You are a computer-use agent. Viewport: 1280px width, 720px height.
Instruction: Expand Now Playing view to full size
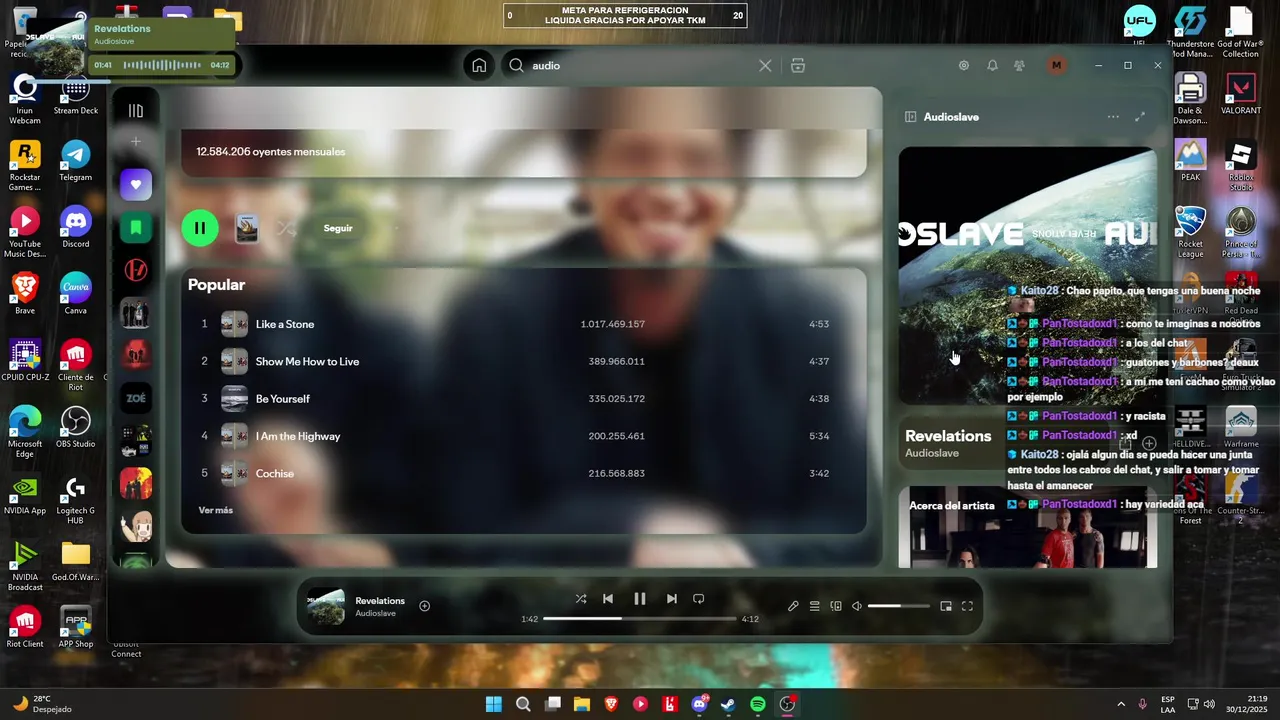tap(1140, 117)
